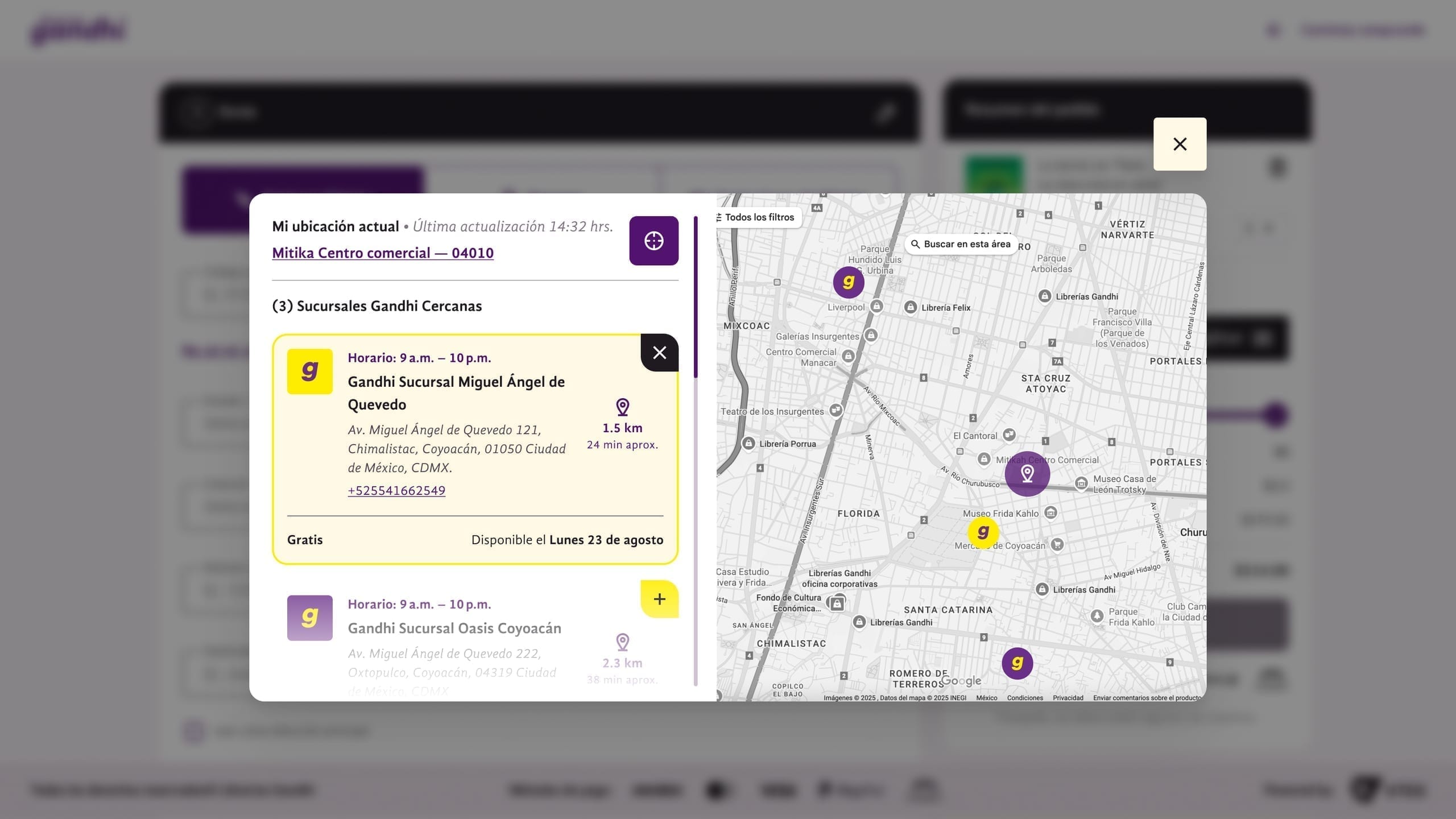Click the yellow Gandhi logo of Quevedo store
This screenshot has height=819, width=1456.
pos(309,371)
